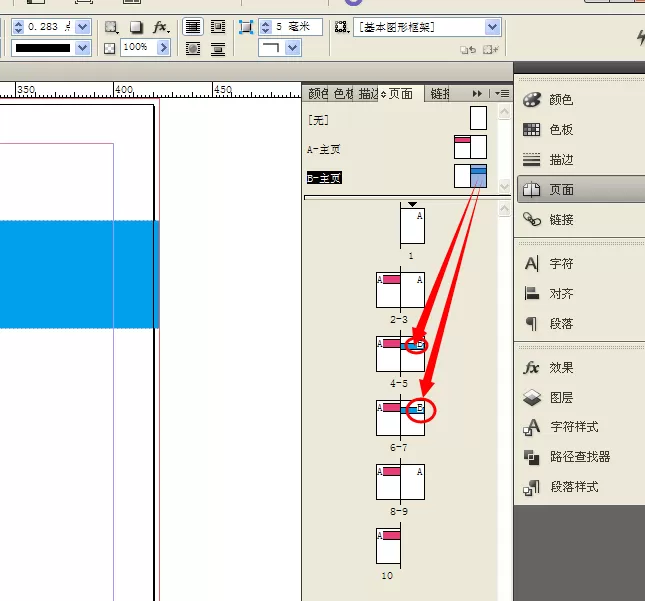Screen dimensions: 645x601
Task: Click the drop shadow icon in toolbar
Action: [136, 27]
